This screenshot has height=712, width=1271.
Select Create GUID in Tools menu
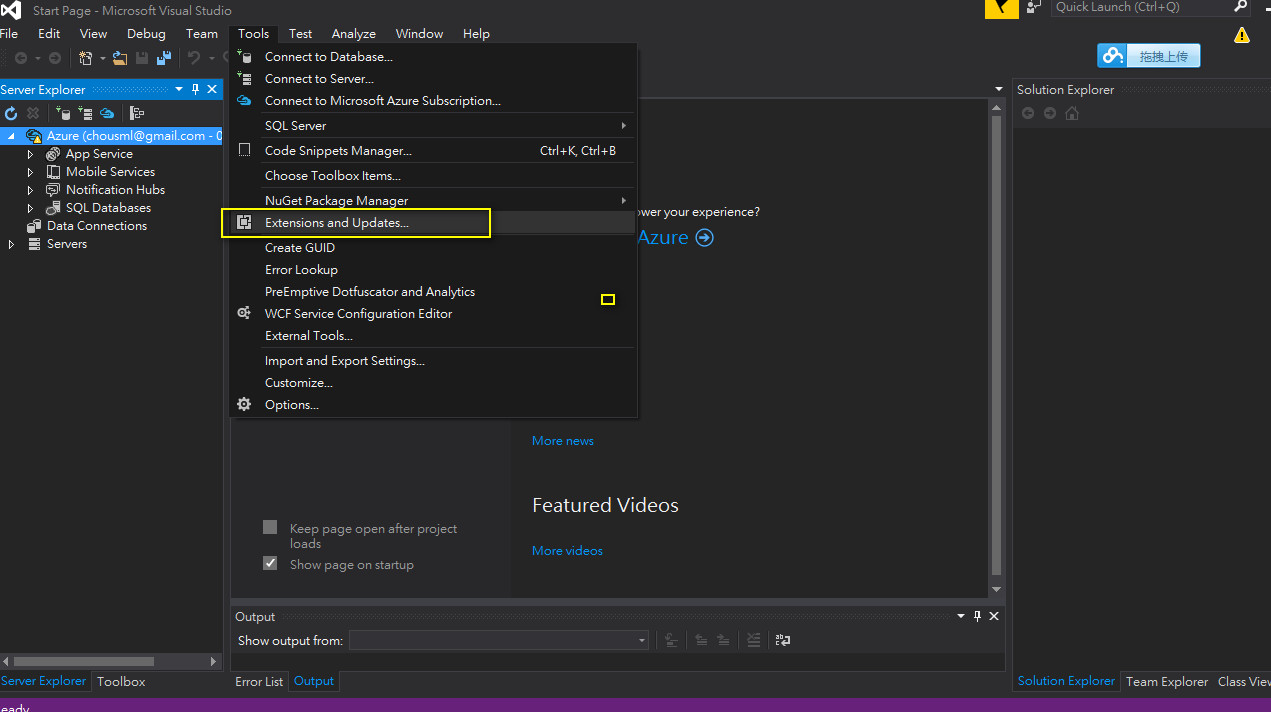pyautogui.click(x=433, y=247)
